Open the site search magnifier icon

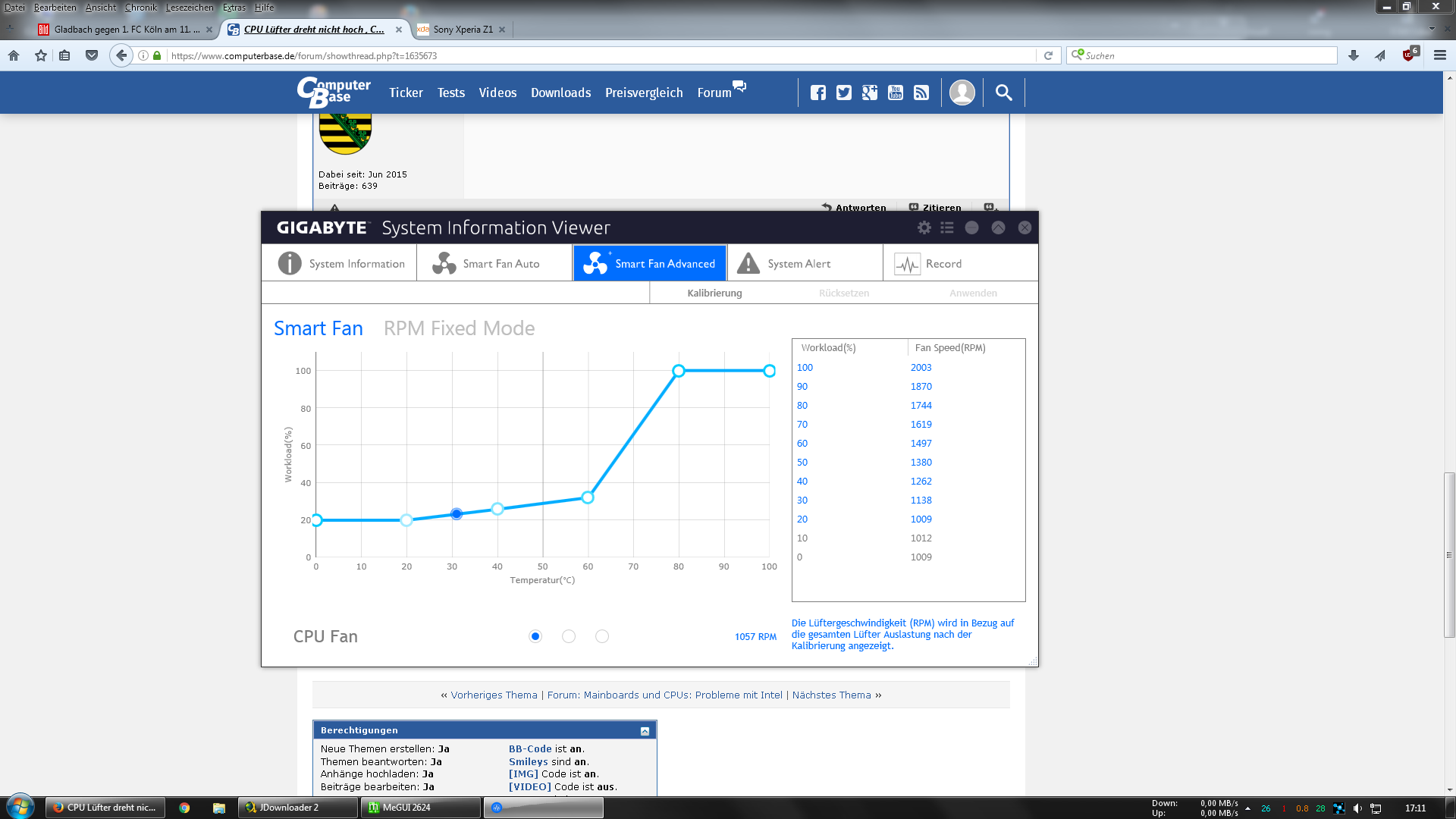[x=1003, y=93]
